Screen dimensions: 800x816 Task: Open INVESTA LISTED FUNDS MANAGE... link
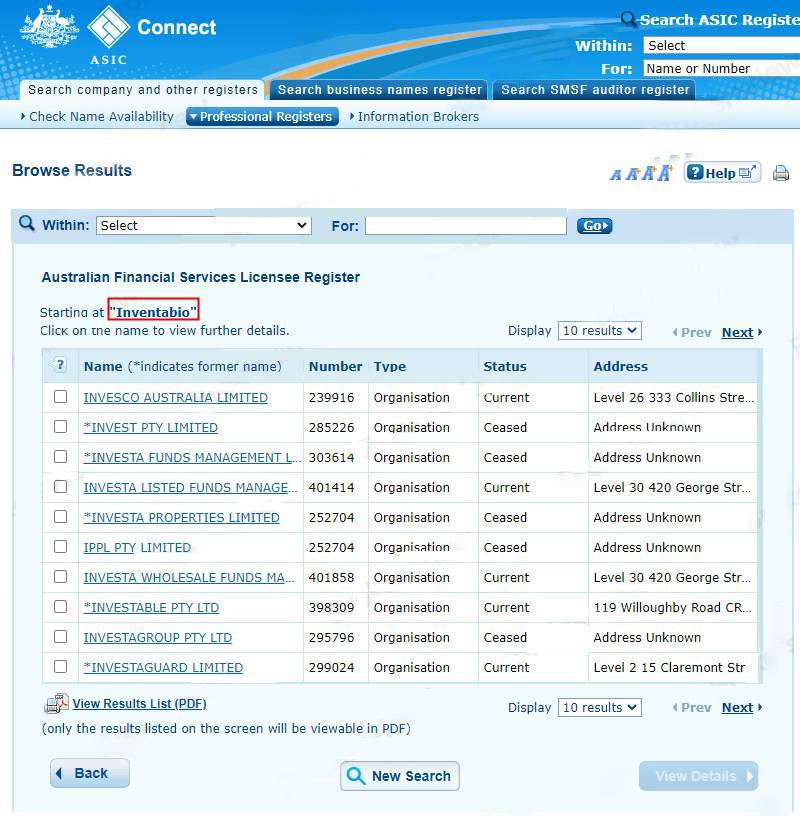tap(191, 487)
